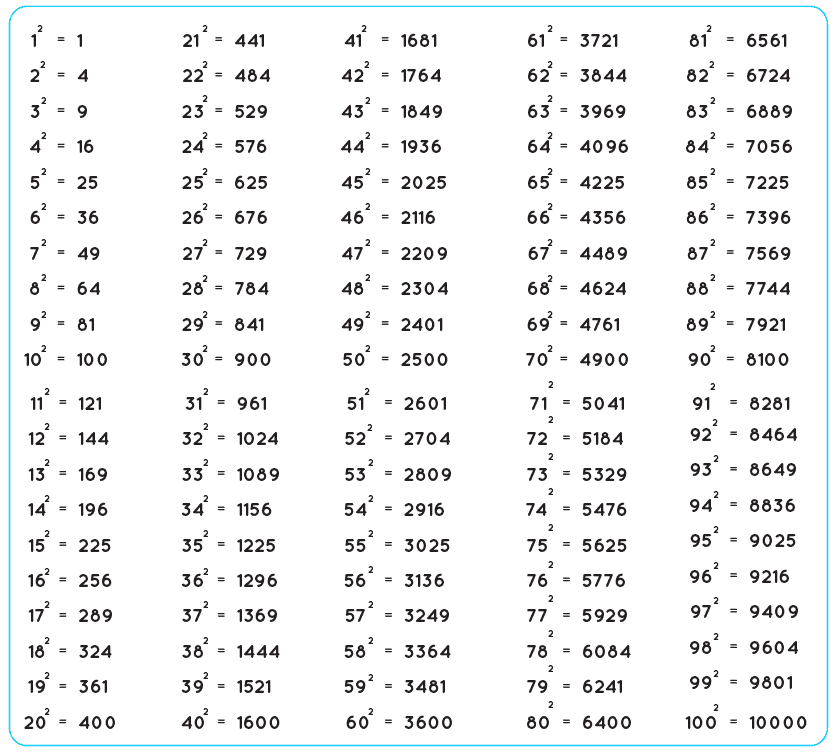Image resolution: width=834 pixels, height=756 pixels.
Task: Select the value 1681 in the 41 row
Action: (419, 40)
